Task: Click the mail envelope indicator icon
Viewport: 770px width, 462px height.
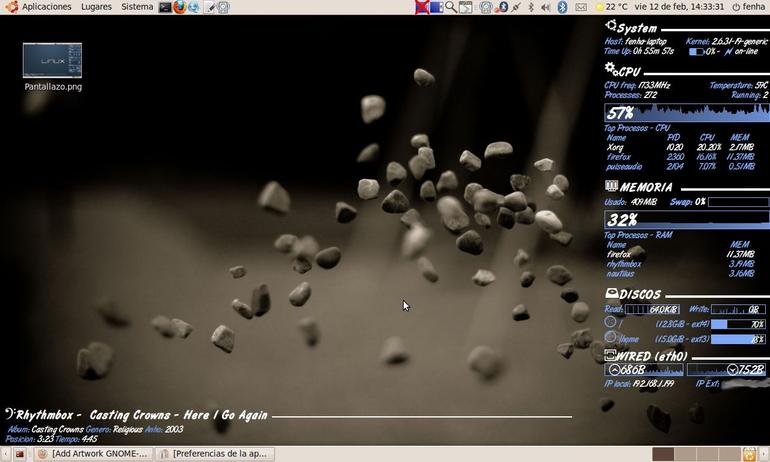Action: (x=581, y=7)
